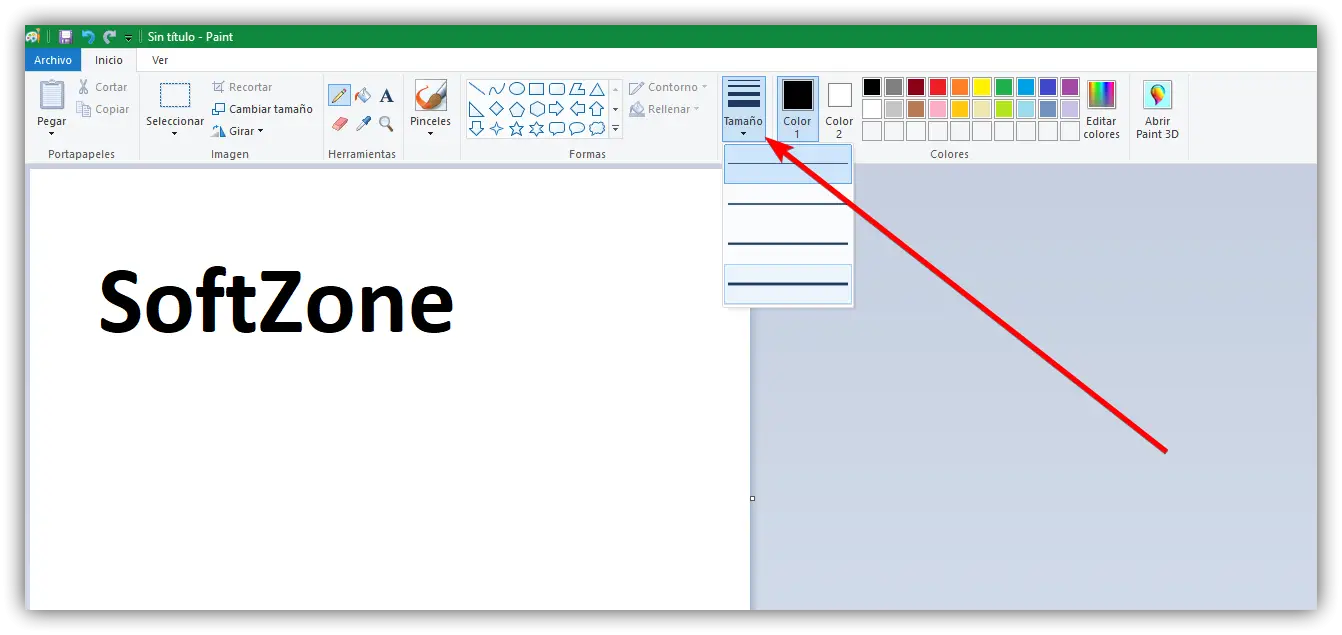Screen dimensions: 1342x635
Task: Click the Save icon in title bar
Action: (65, 37)
